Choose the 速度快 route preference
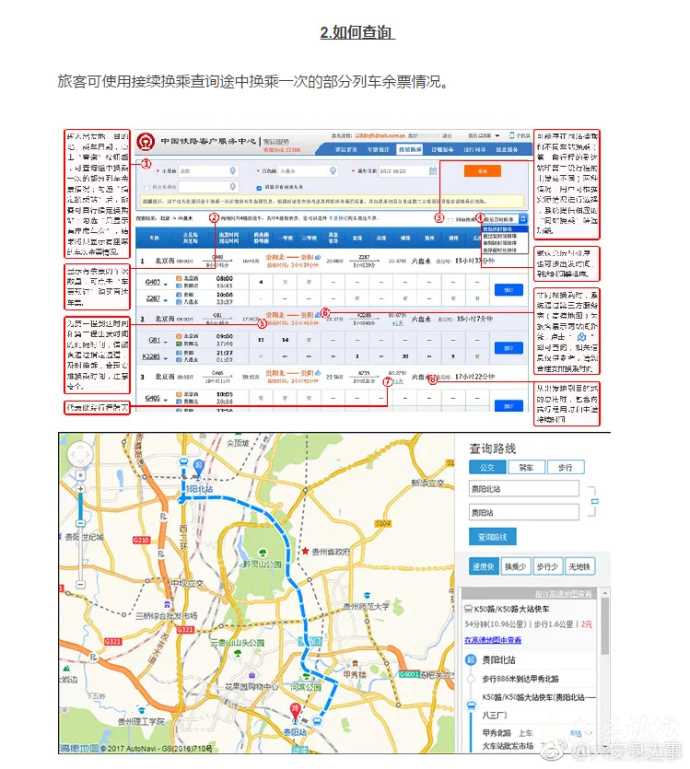The width and height of the screenshot is (690, 769). (x=485, y=567)
